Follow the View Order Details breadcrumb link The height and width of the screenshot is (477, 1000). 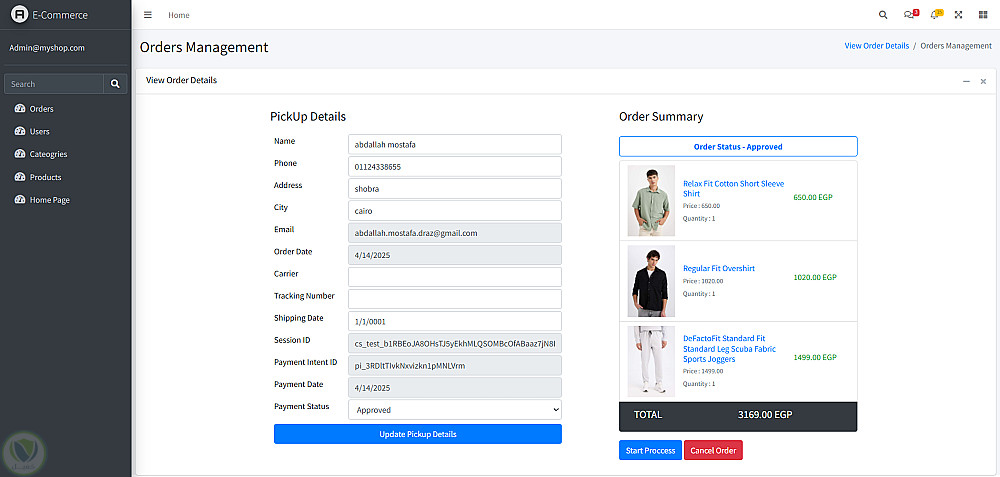877,46
